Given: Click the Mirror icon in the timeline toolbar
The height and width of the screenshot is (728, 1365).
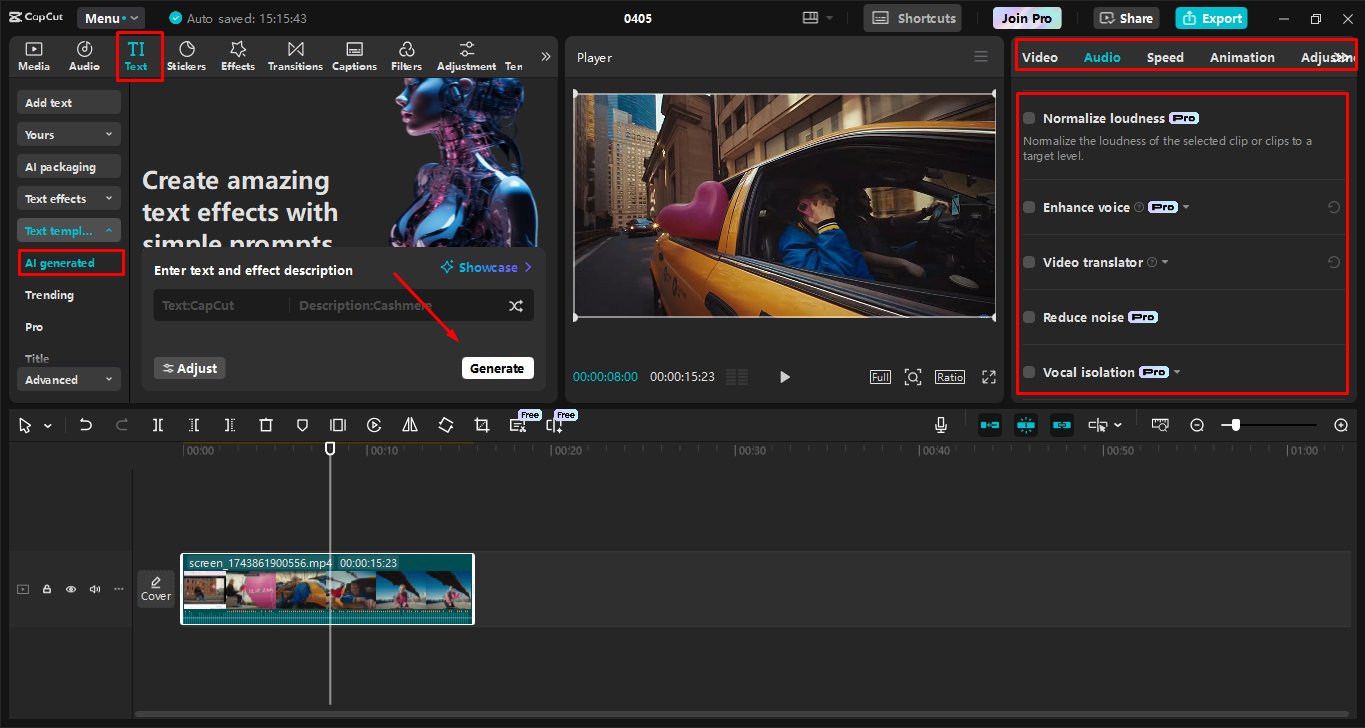Looking at the screenshot, I should click(x=409, y=425).
